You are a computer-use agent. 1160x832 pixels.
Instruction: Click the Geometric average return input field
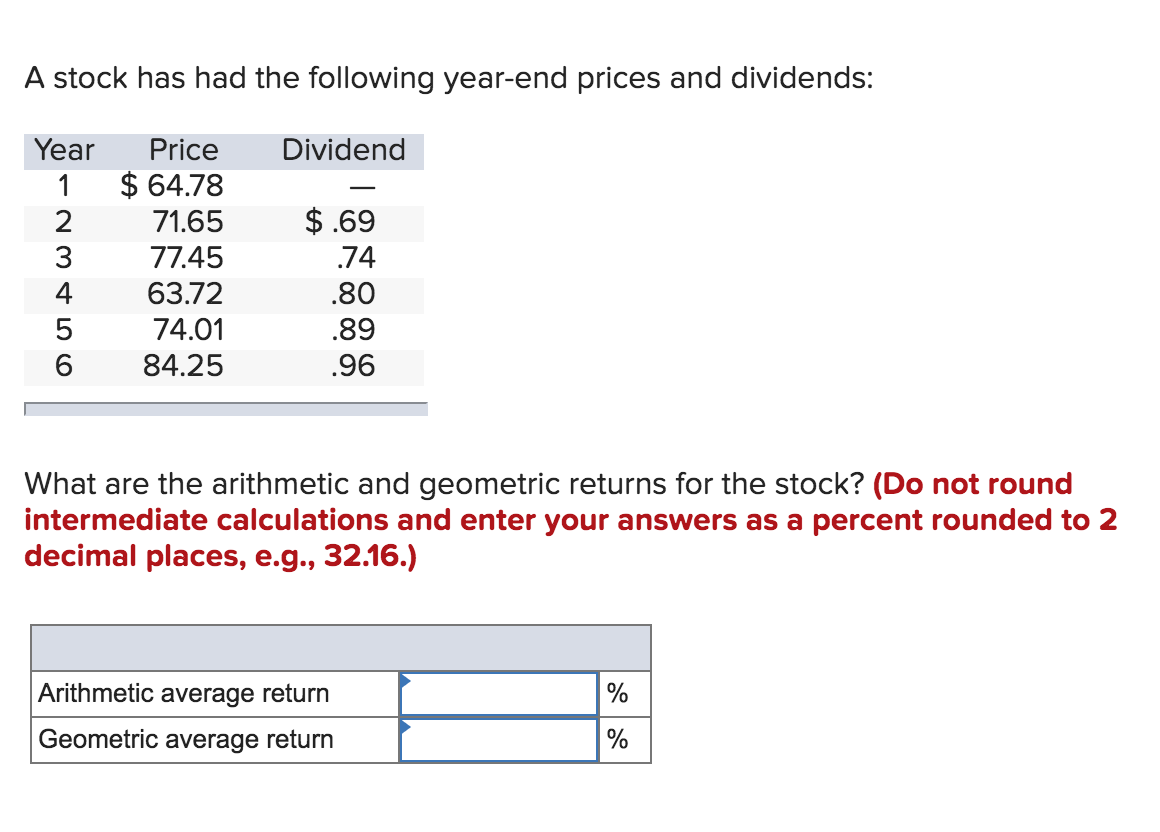(x=499, y=740)
